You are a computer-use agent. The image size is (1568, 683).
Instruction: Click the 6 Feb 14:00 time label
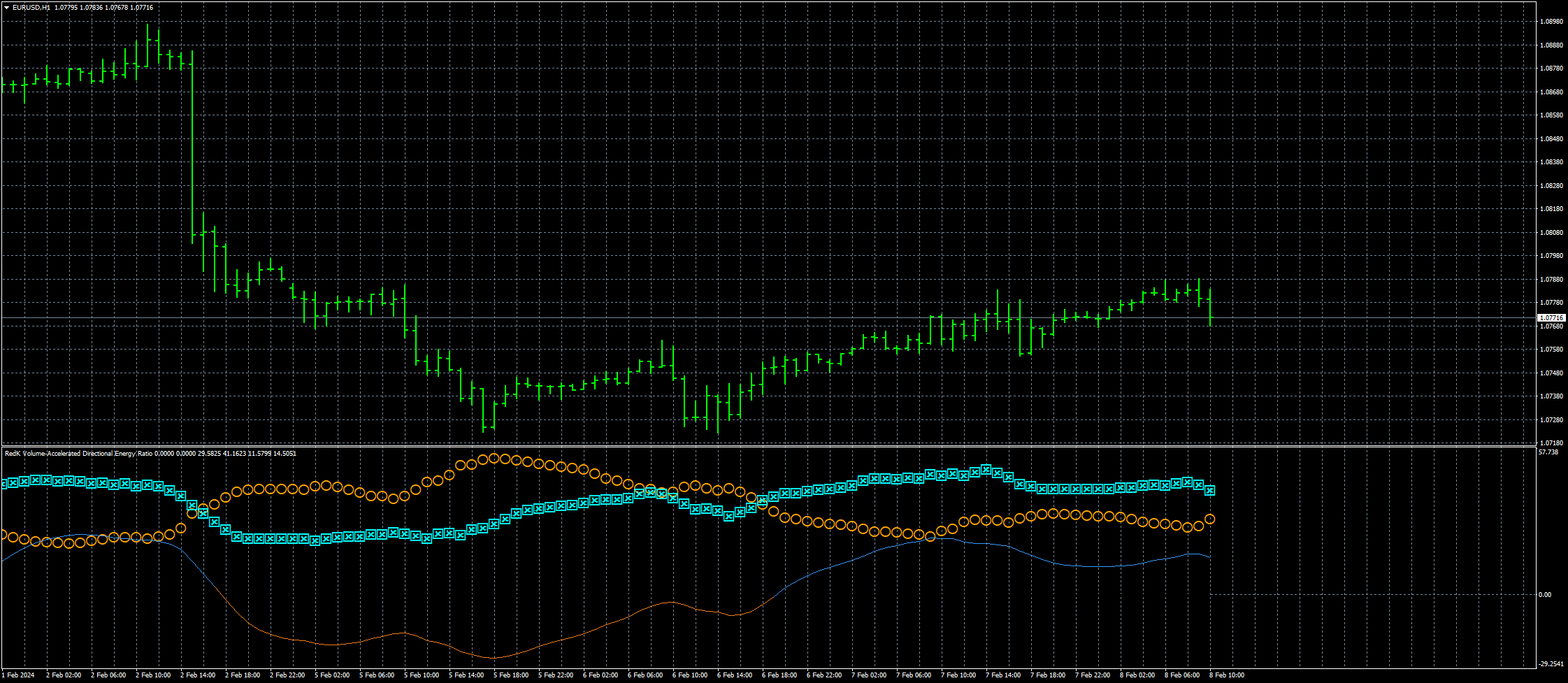(x=735, y=675)
